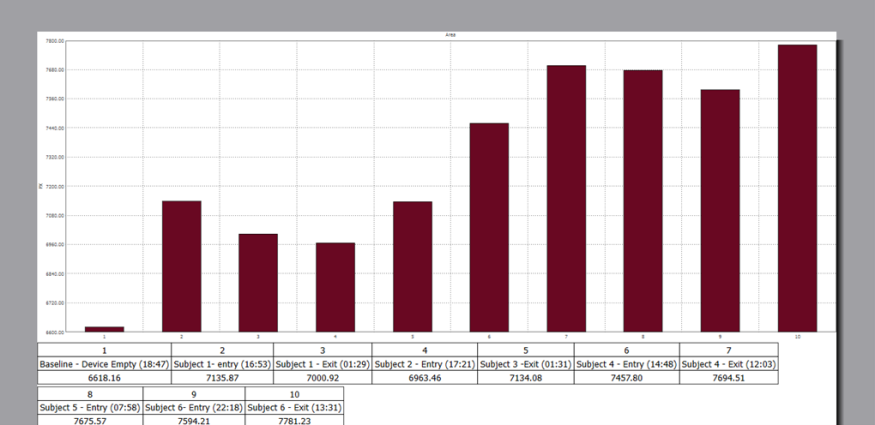Screen dimensions: 875x425
Task: Click y-axis label 7800.00
Action: (57, 41)
